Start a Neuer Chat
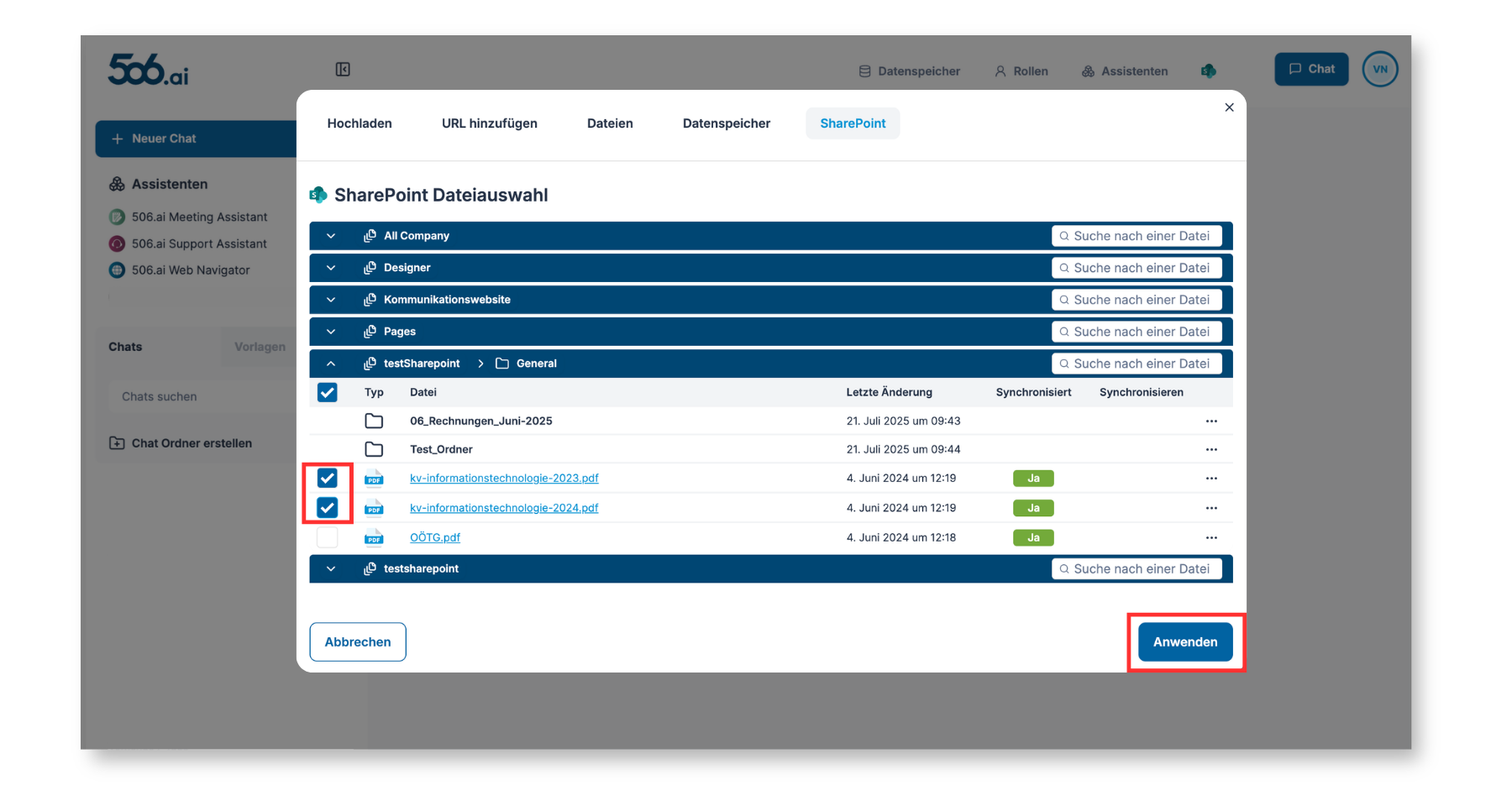Image resolution: width=1512 pixels, height=806 pixels. pyautogui.click(x=196, y=139)
